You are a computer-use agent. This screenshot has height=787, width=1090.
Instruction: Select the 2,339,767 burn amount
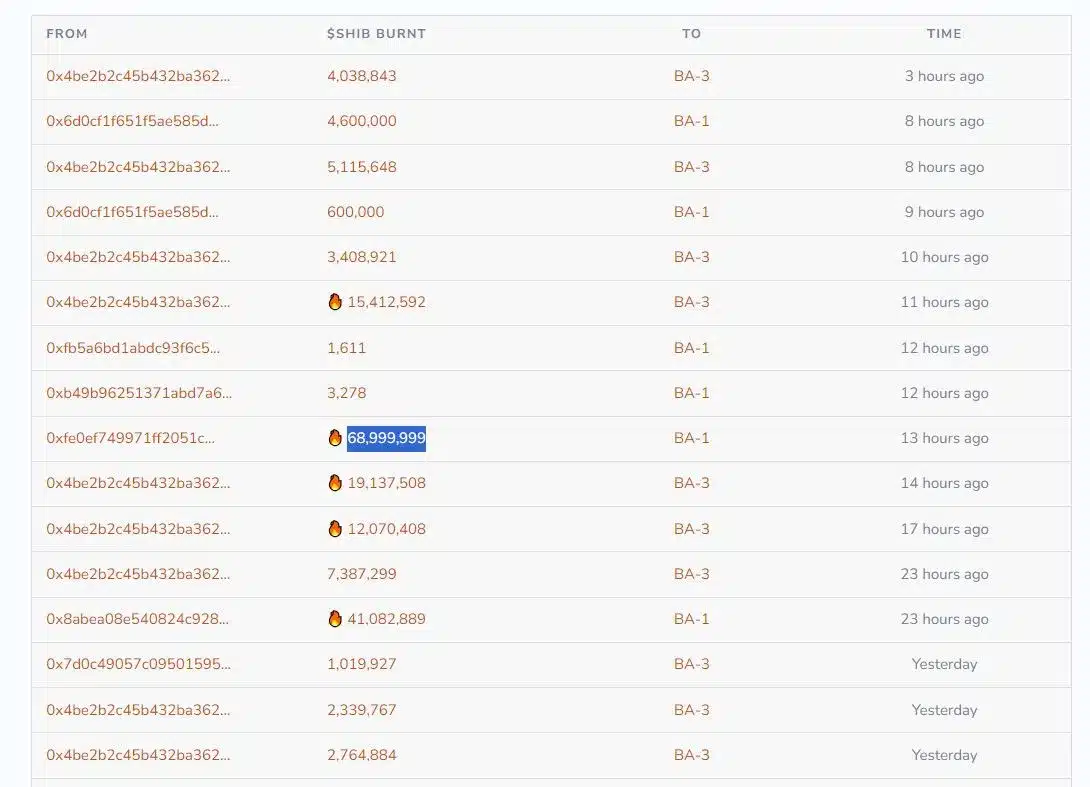click(361, 710)
